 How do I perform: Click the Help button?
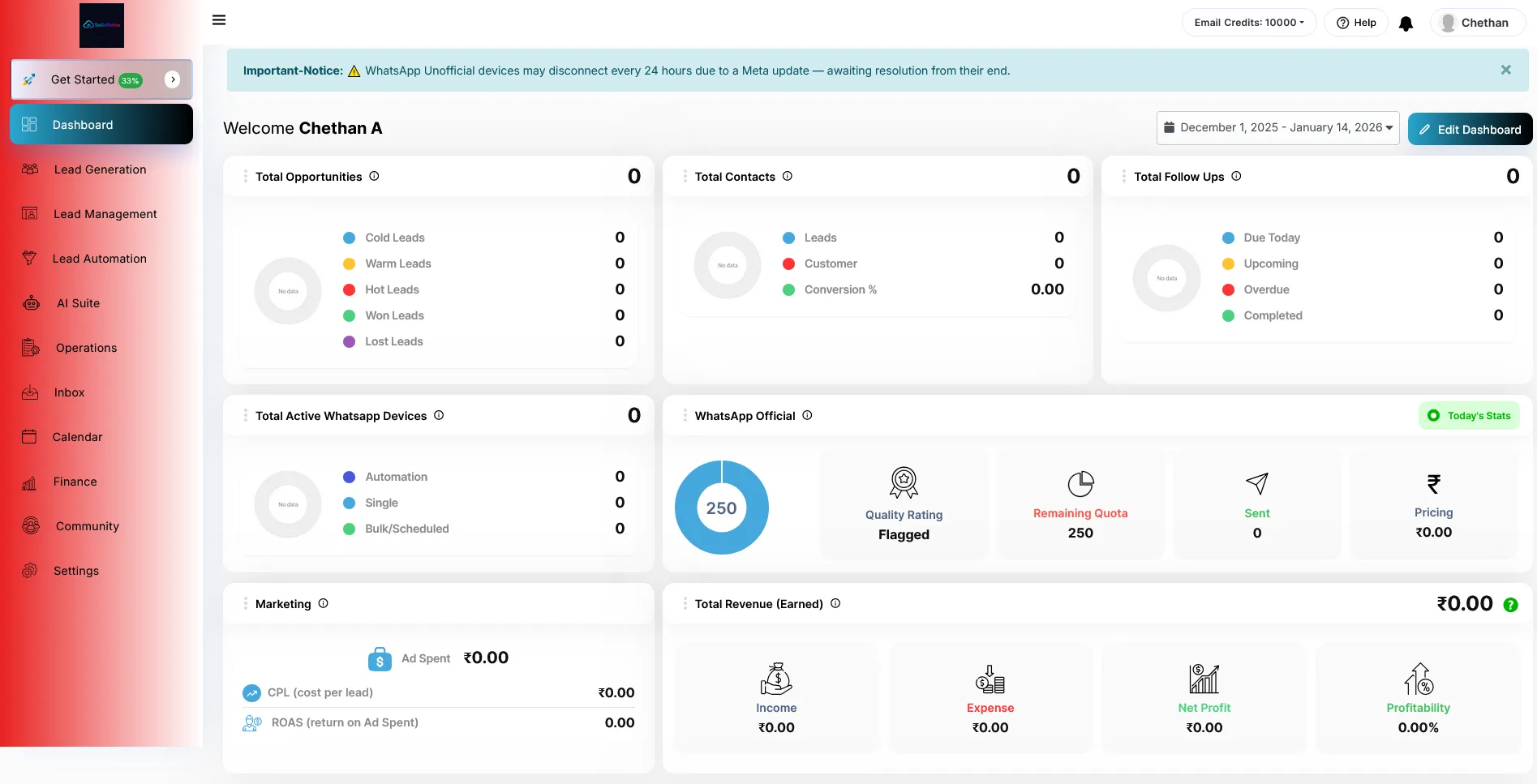1357,23
